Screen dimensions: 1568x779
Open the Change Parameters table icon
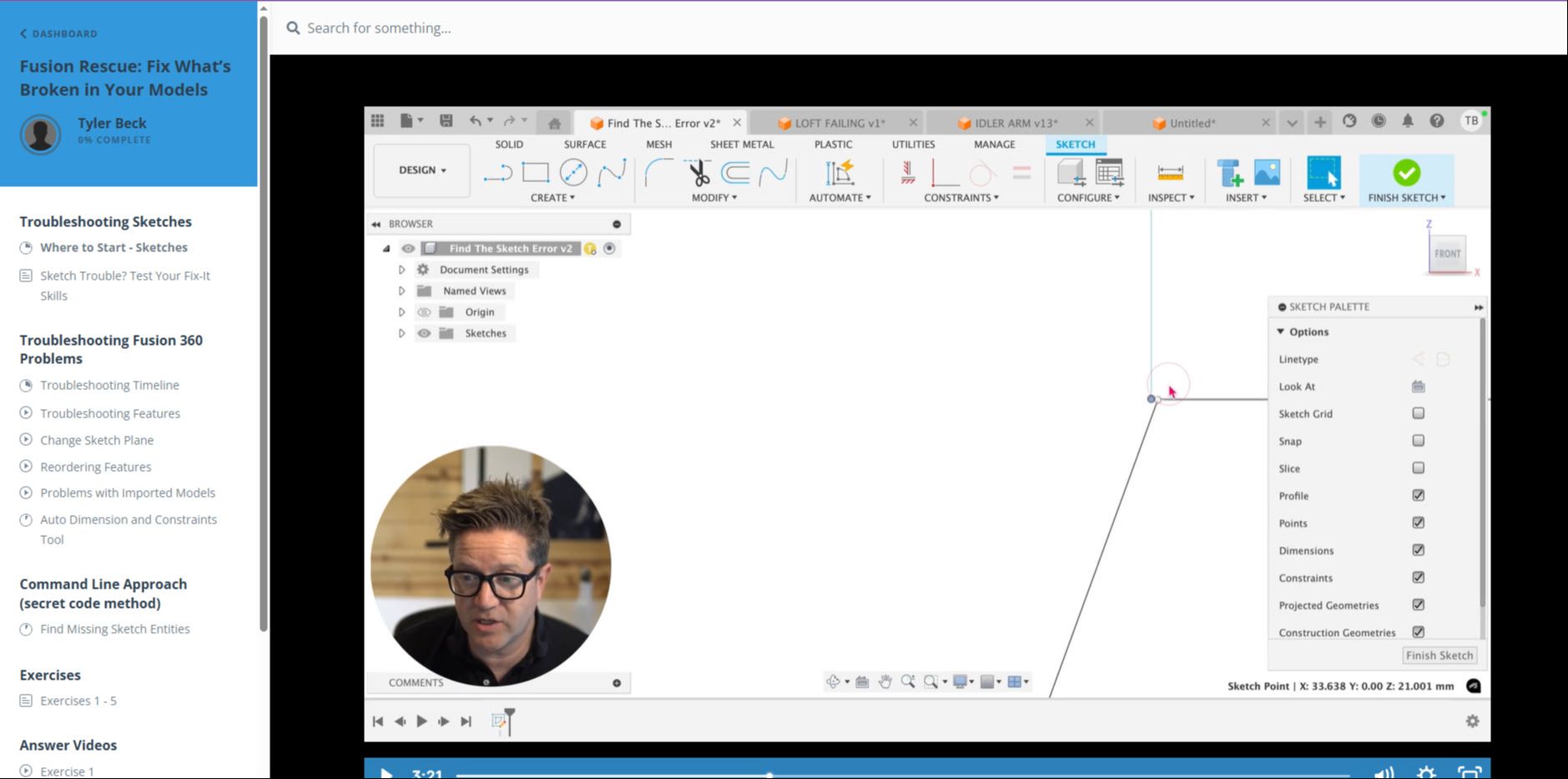pos(1109,173)
